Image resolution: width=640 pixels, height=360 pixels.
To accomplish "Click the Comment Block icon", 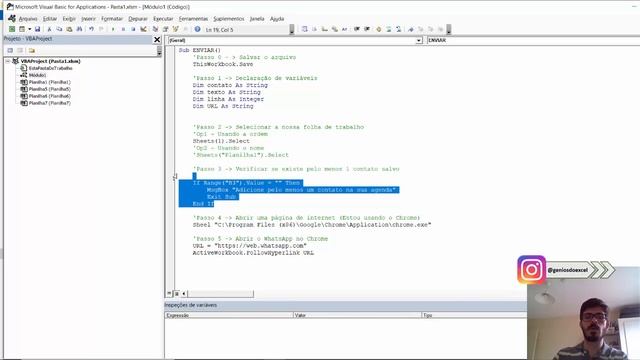I will pos(389,29).
